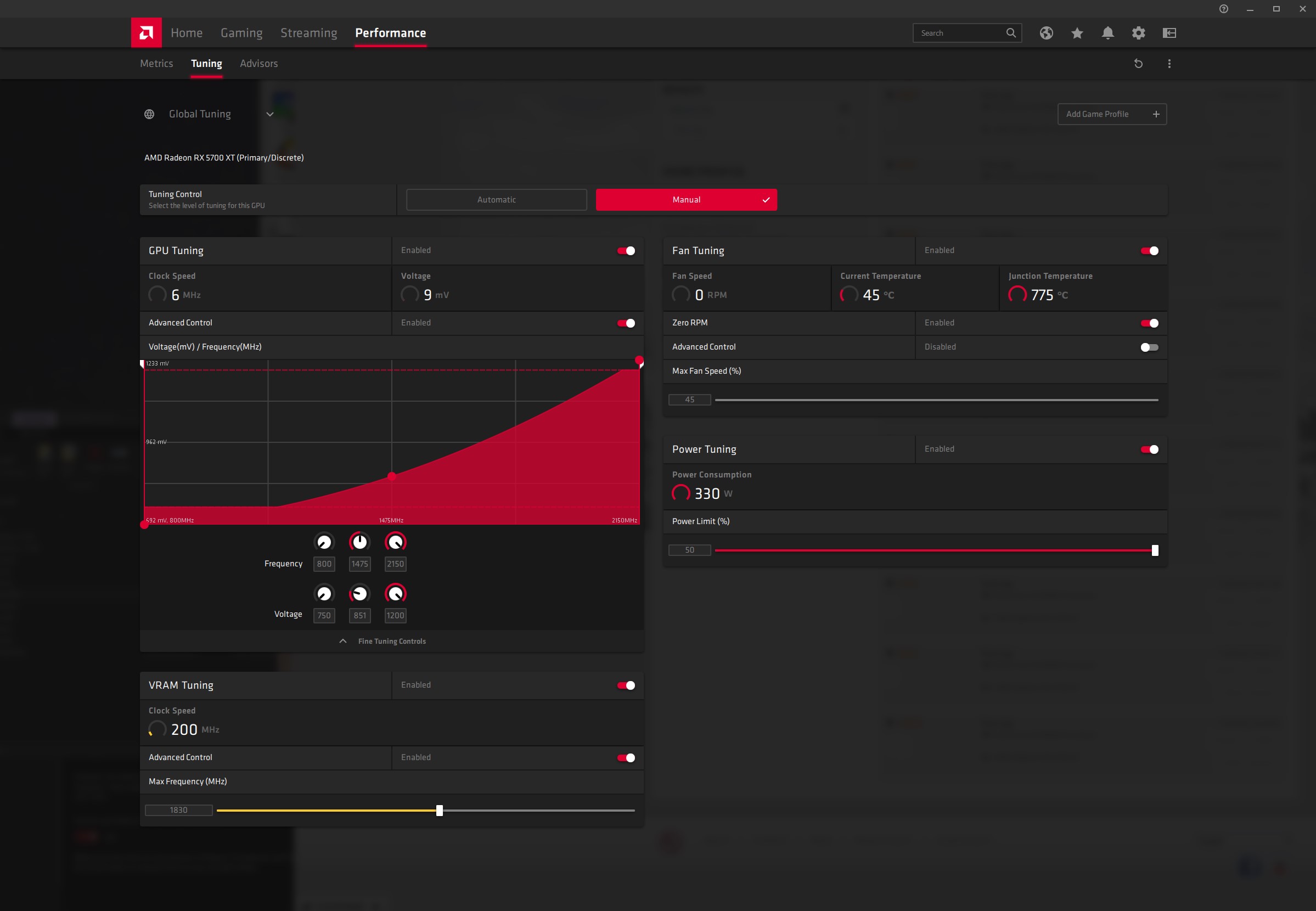Click the 851 voltage knob
The height and width of the screenshot is (911, 1316).
click(359, 594)
